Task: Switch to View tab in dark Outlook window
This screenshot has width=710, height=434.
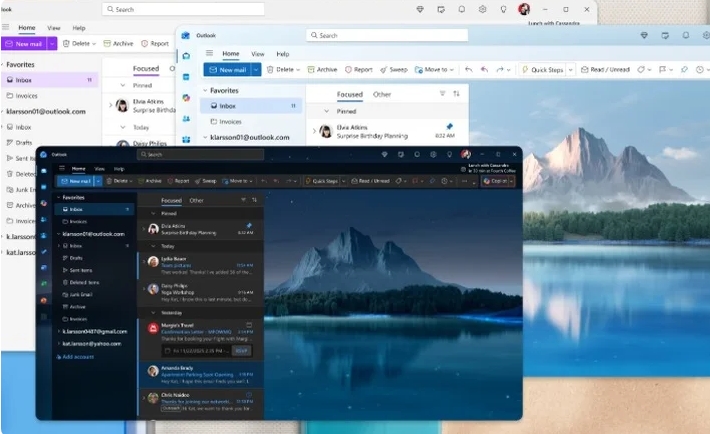Action: pyautogui.click(x=100, y=169)
